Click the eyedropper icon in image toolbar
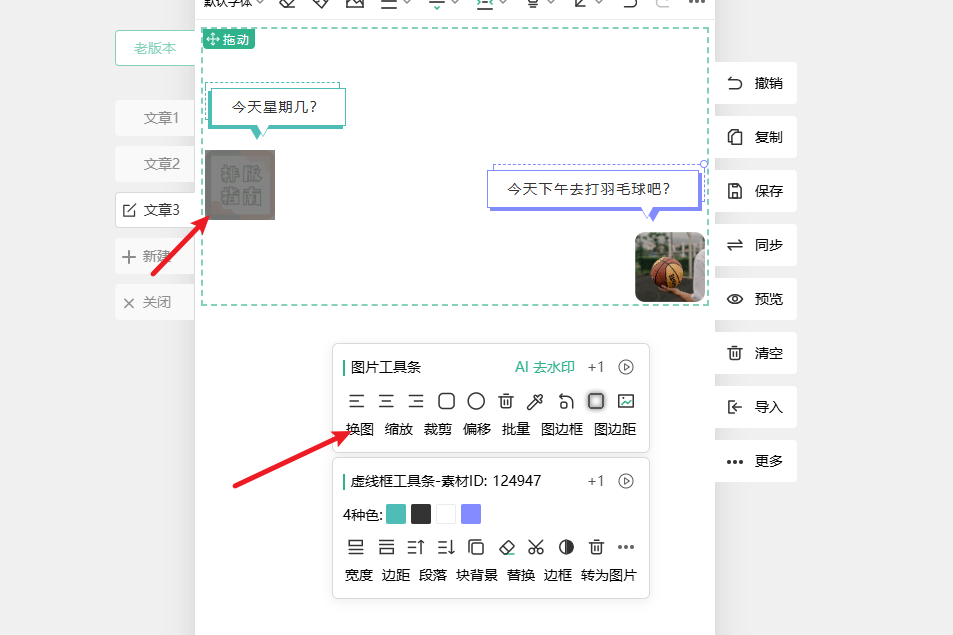 pos(536,401)
